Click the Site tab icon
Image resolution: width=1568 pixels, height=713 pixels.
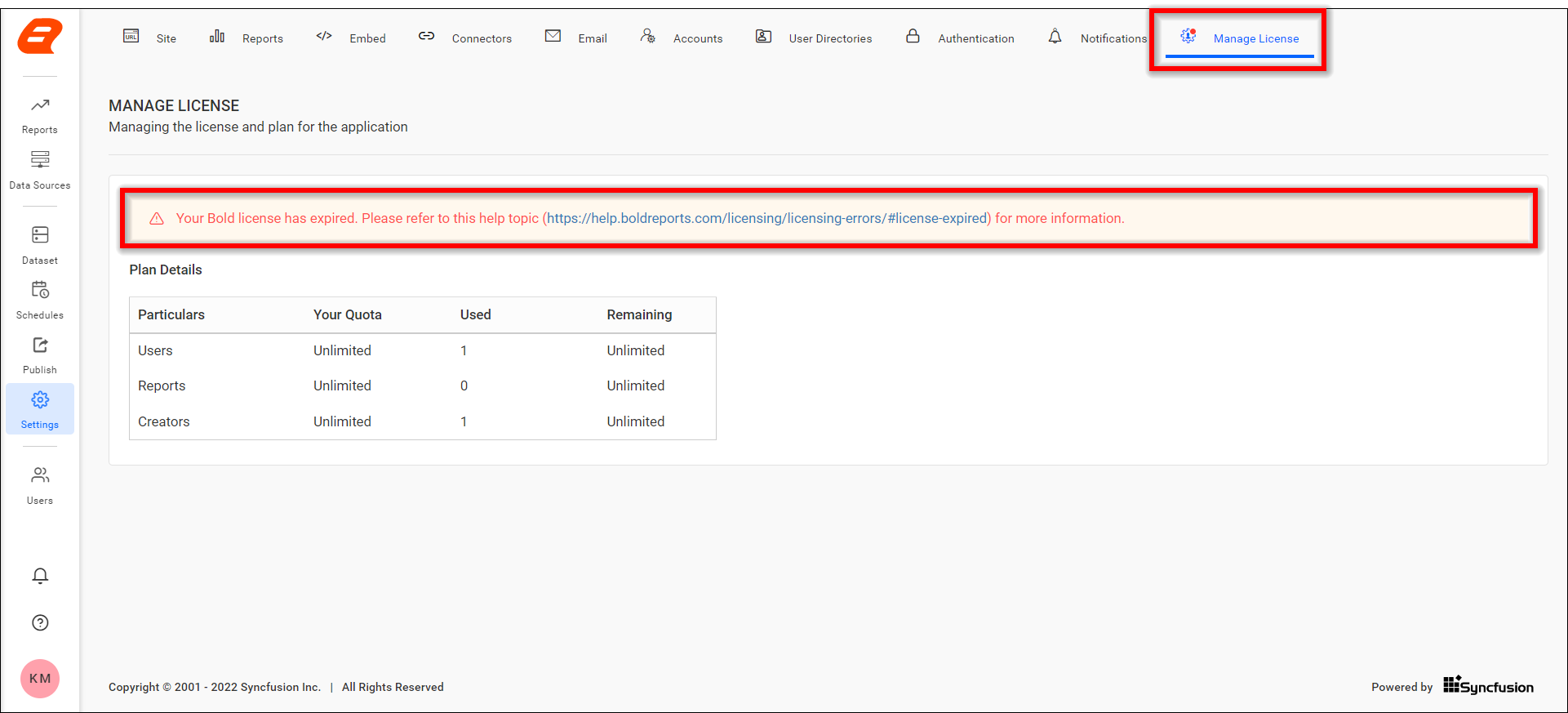coord(131,36)
